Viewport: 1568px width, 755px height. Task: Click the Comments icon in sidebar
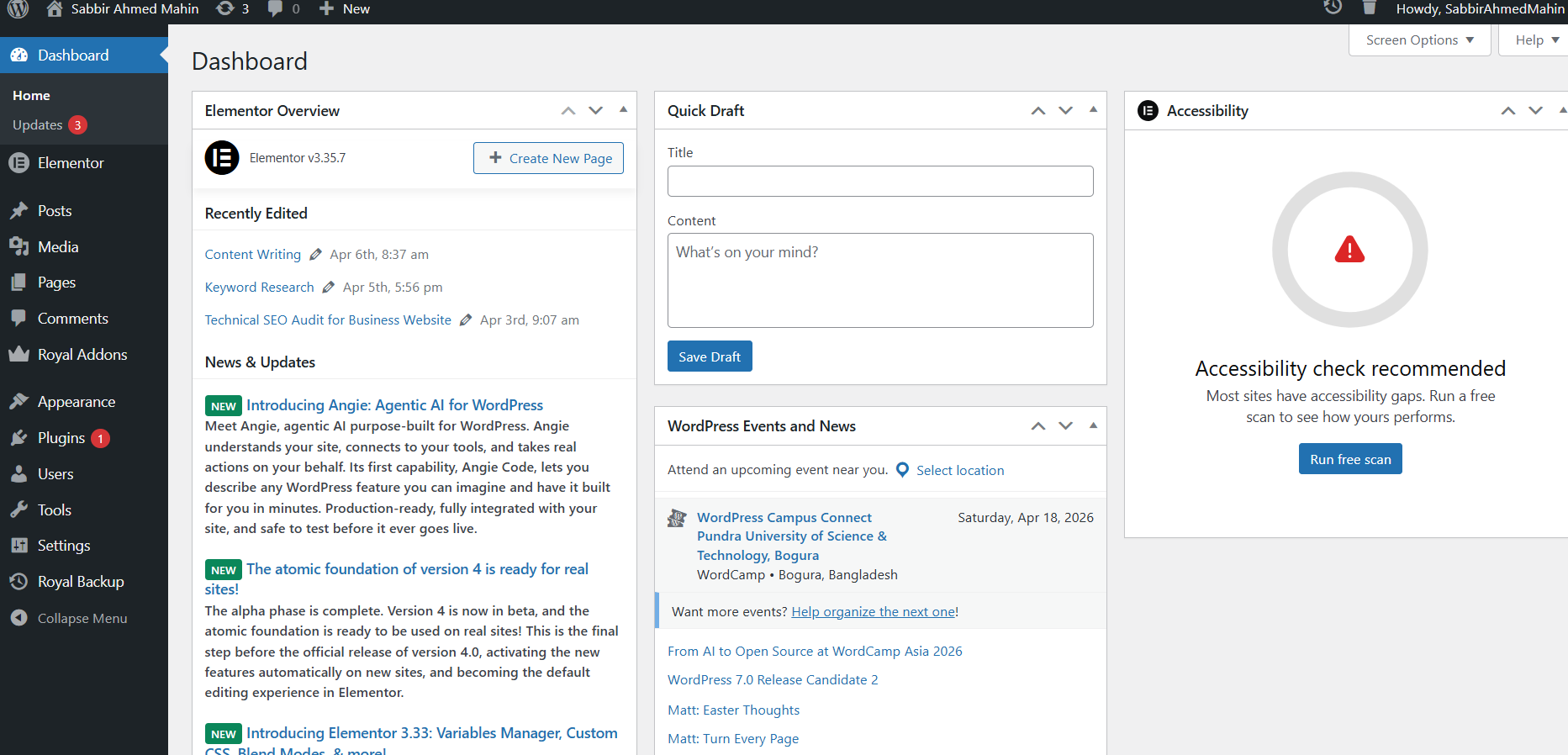coord(19,318)
